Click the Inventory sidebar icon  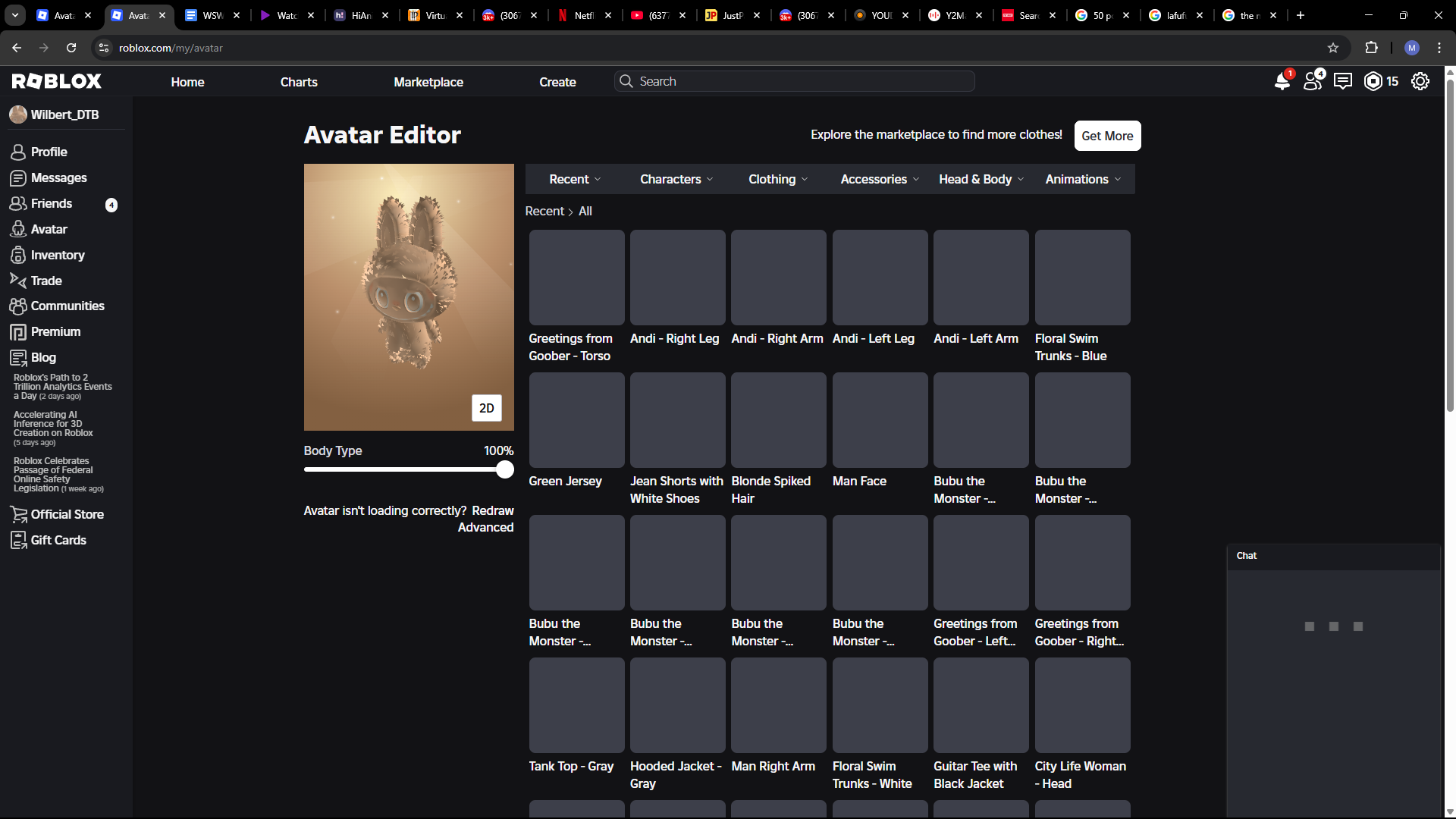18,256
